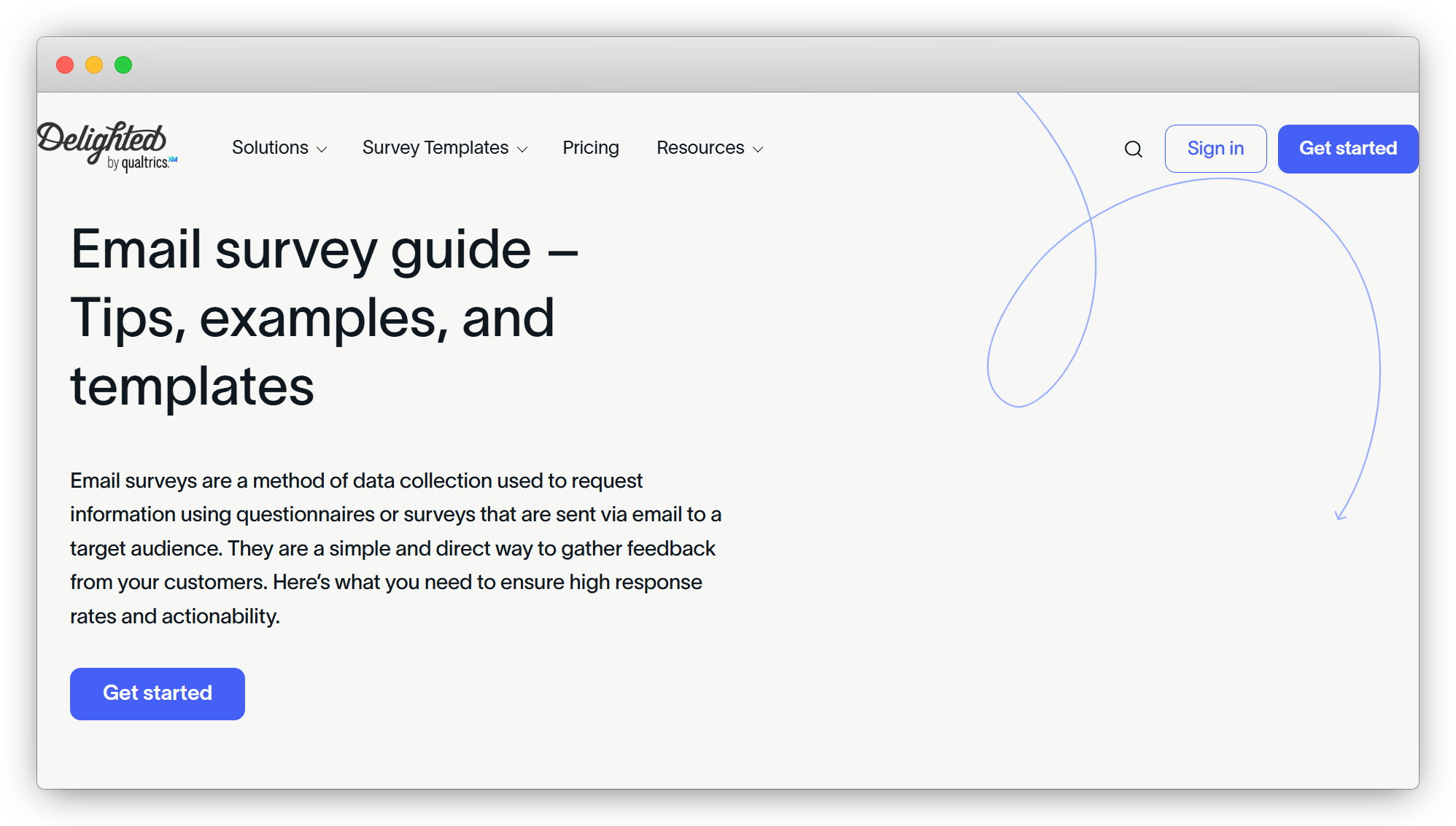Click the Pricing navigation link
This screenshot has width=1456, height=826.
(x=591, y=148)
